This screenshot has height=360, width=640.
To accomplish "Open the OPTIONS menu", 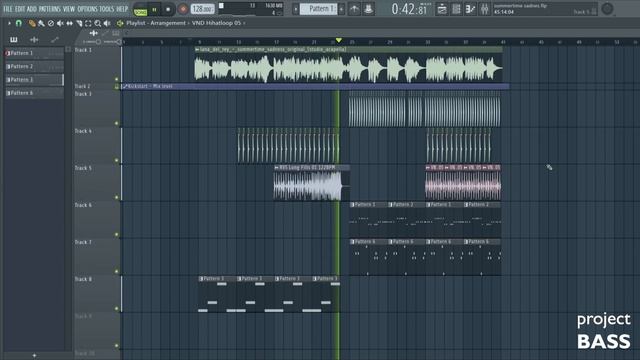I will pyautogui.click(x=87, y=9).
